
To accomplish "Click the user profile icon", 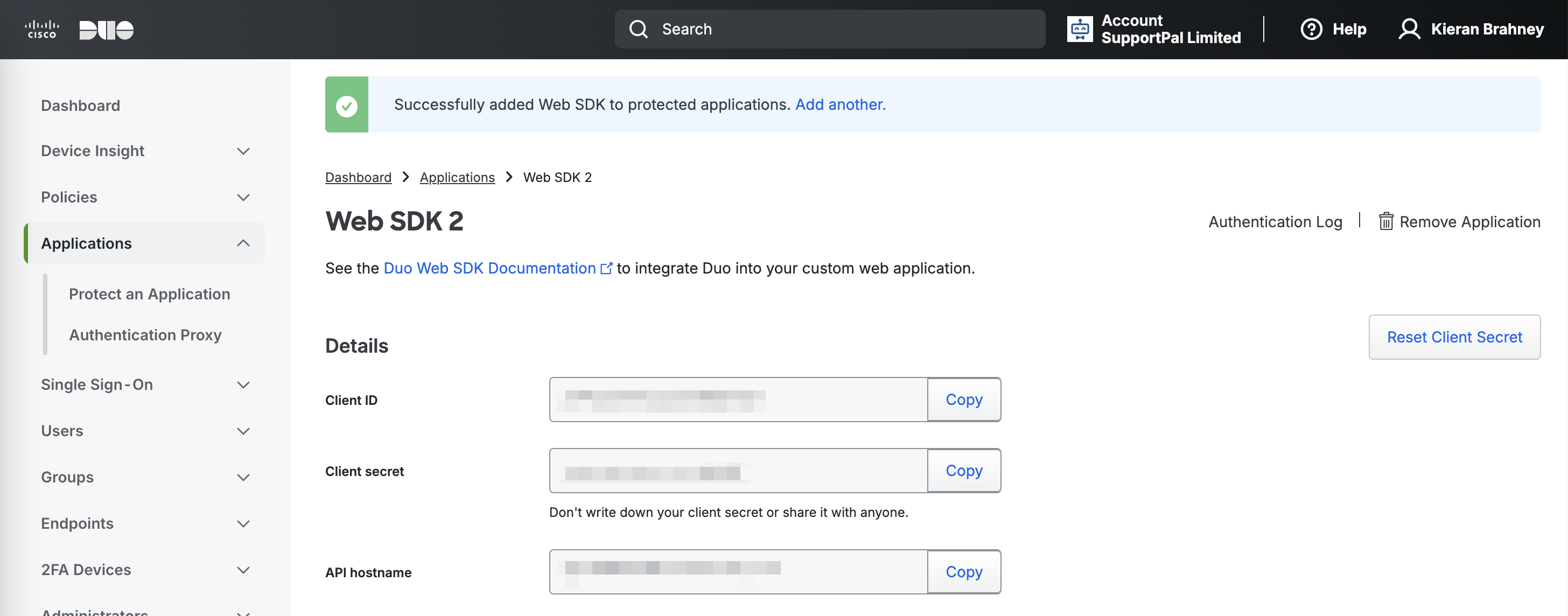I will coord(1409,29).
